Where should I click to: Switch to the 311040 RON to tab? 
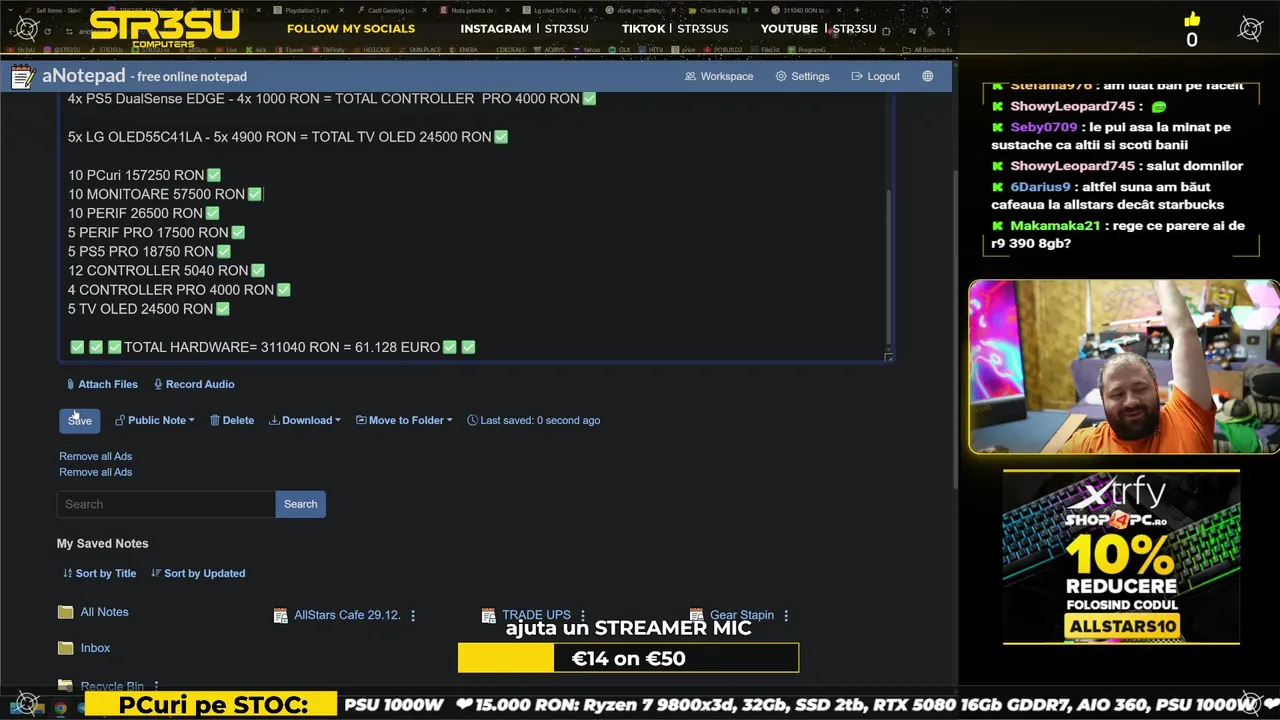808,10
